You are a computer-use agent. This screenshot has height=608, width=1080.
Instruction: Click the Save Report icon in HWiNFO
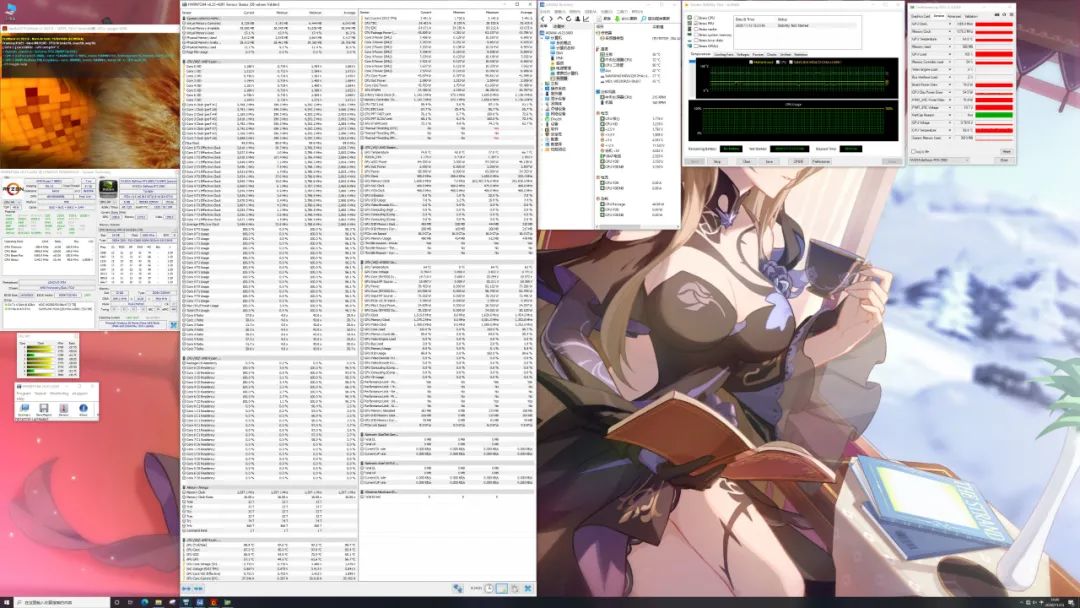[x=43, y=410]
